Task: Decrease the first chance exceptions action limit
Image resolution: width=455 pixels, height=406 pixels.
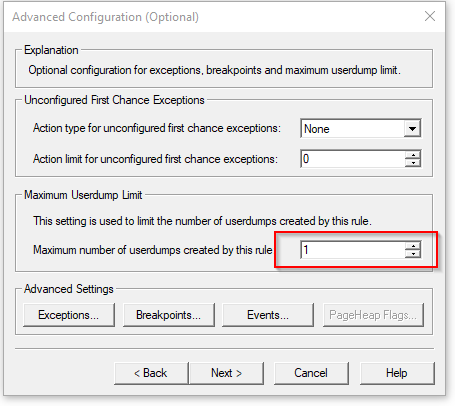Action: point(413,163)
